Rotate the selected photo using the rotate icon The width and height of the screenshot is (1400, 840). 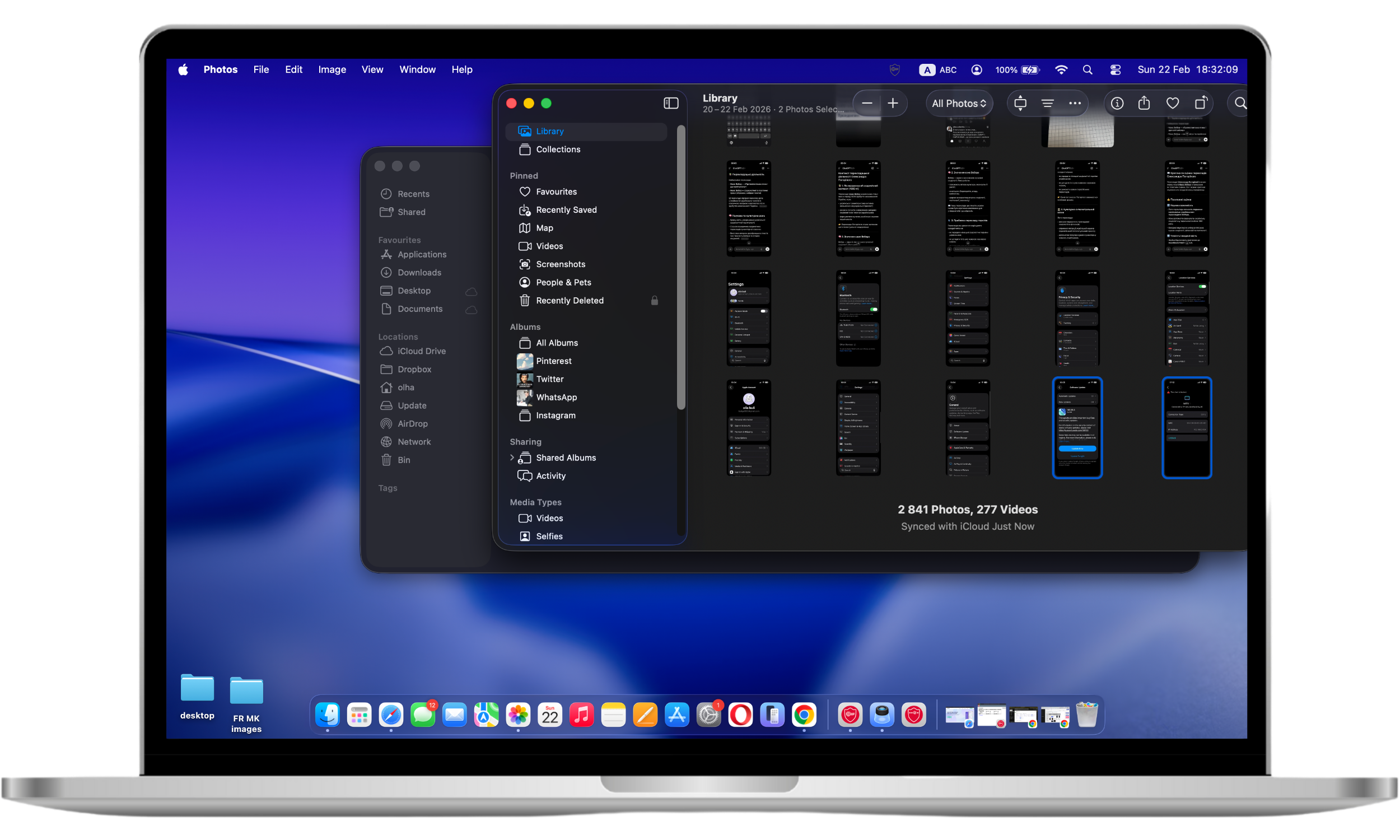(x=1201, y=103)
